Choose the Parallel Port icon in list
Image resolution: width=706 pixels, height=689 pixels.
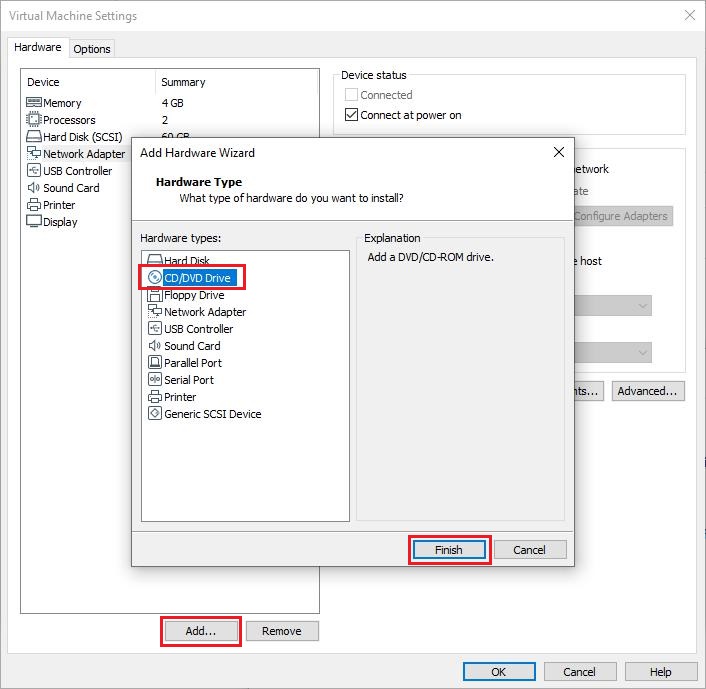pyautogui.click(x=155, y=363)
